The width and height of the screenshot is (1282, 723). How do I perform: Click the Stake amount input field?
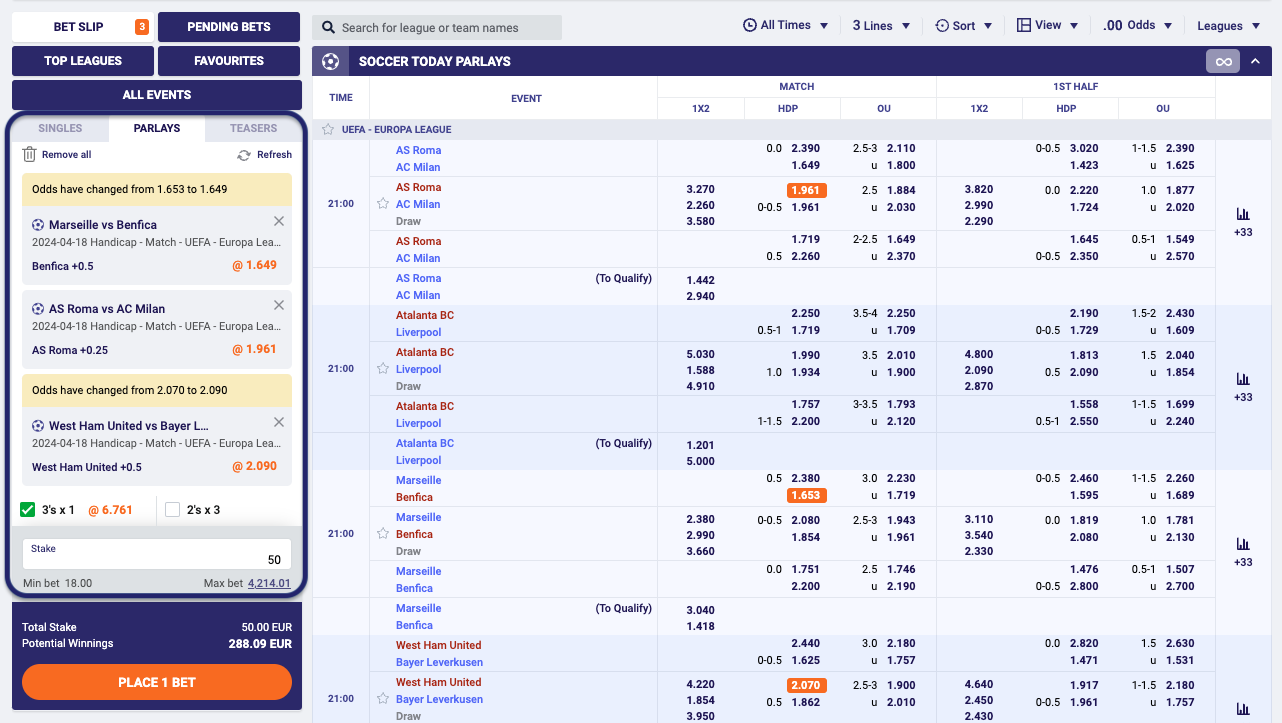[x=156, y=555]
